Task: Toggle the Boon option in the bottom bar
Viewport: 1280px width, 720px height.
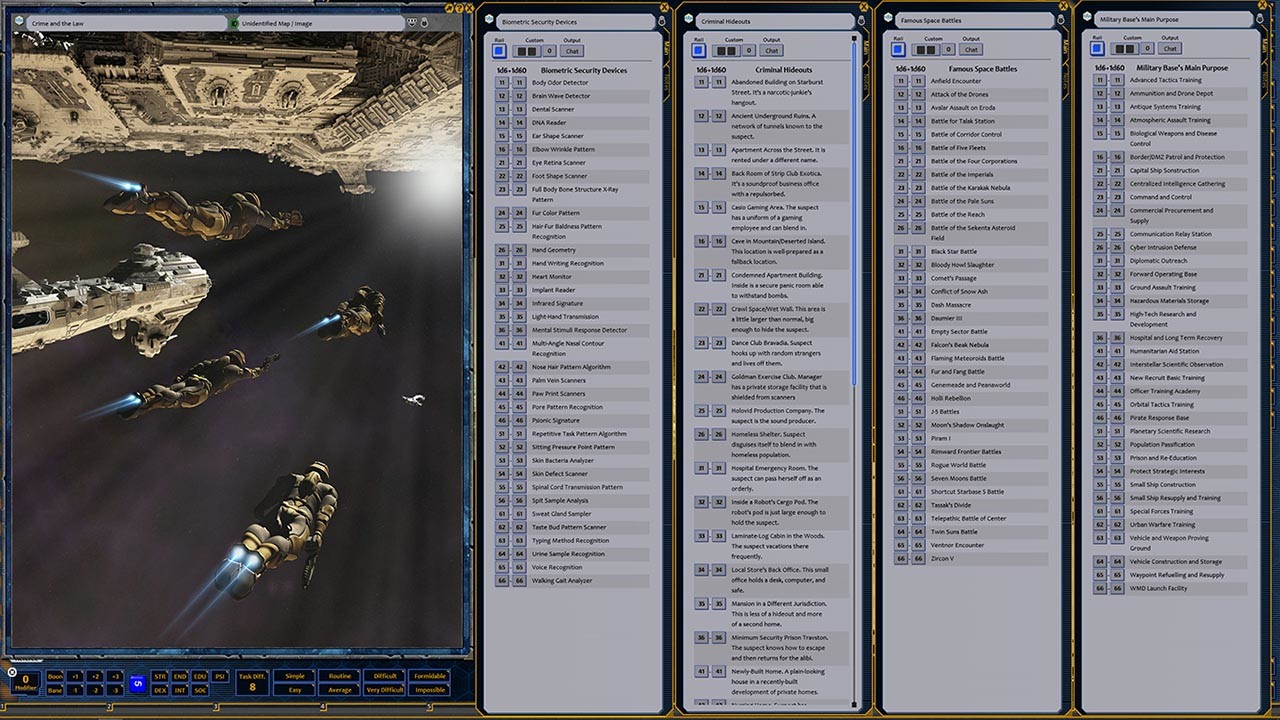Action: point(56,675)
